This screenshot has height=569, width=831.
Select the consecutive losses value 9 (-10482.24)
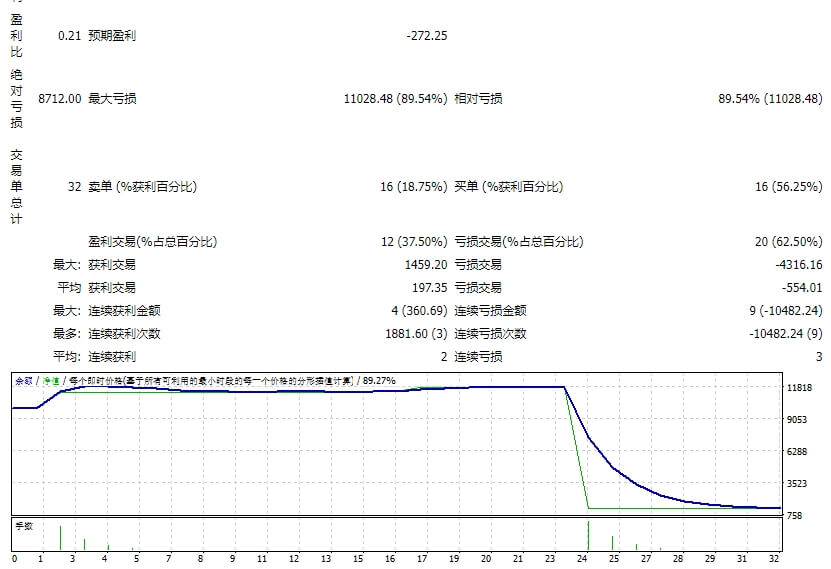pos(785,310)
